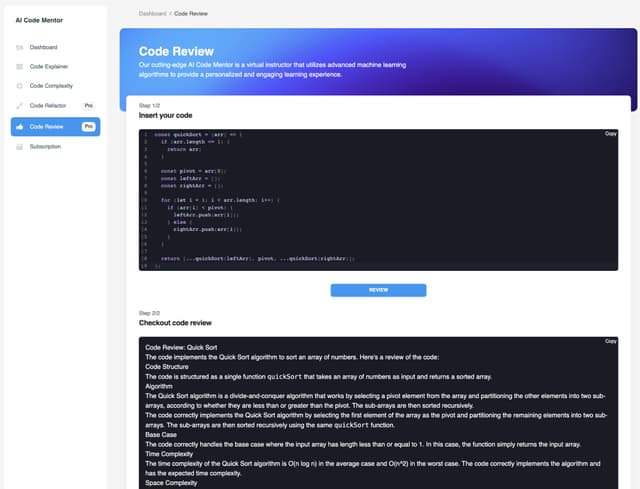The width and height of the screenshot is (640, 489).
Task: Click the Code Explainer sidebar icon
Action: pos(19,66)
